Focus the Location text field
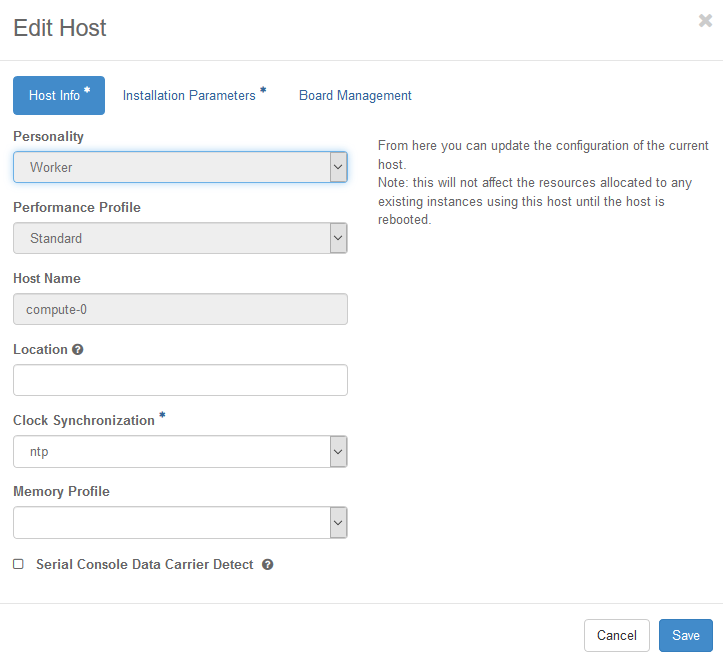Screen dimensions: 723x658 180,380
